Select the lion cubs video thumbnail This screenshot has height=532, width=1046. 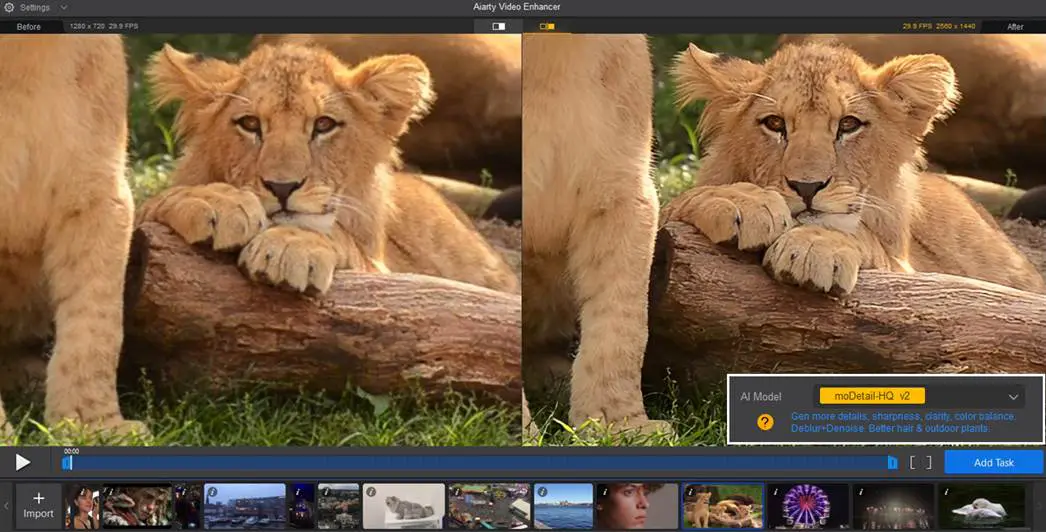tap(722, 506)
